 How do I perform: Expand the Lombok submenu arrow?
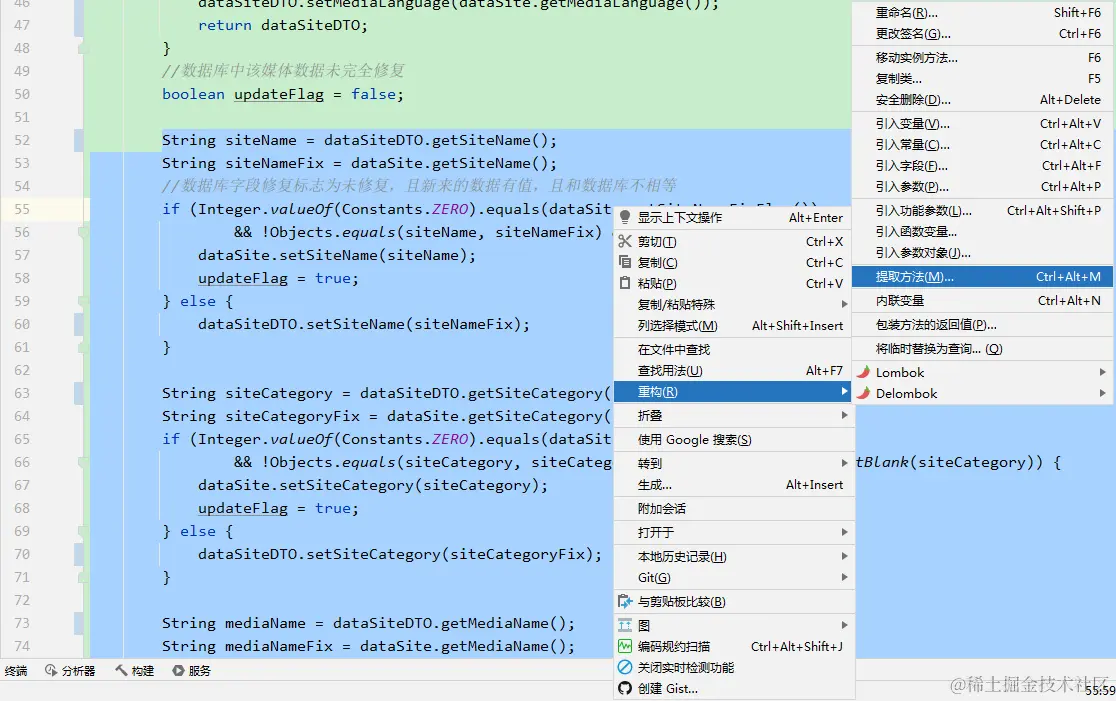coord(1102,371)
